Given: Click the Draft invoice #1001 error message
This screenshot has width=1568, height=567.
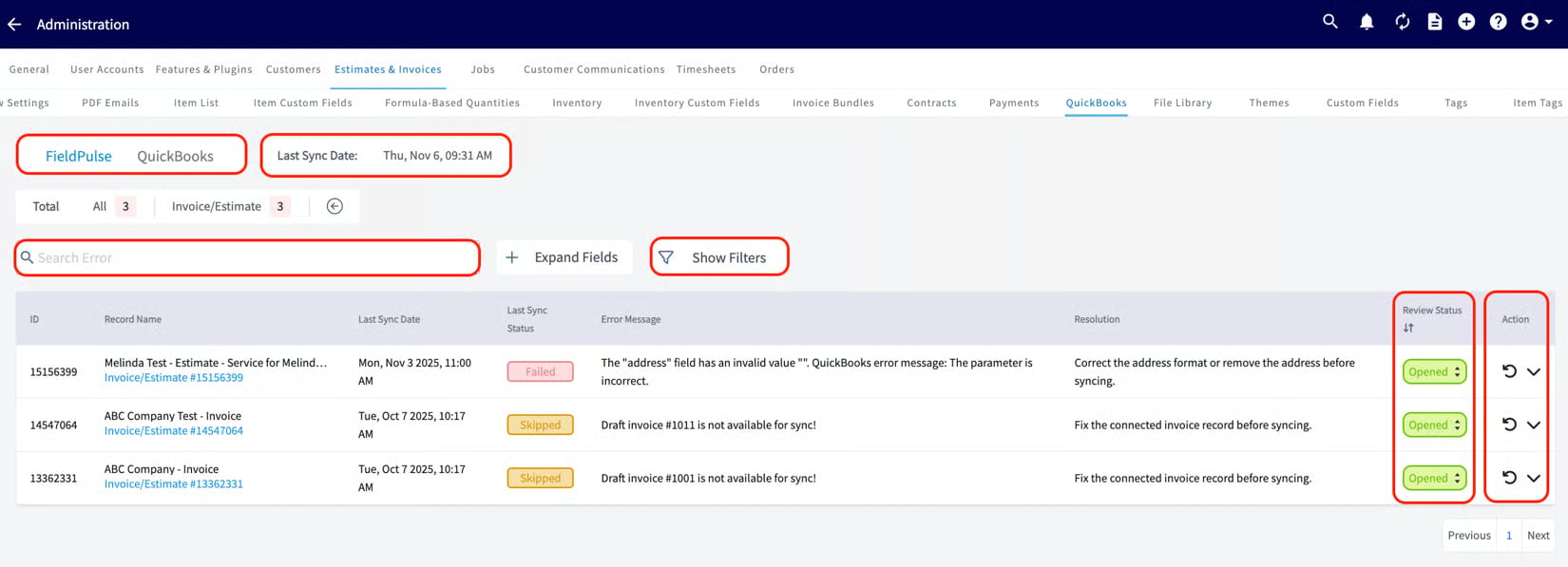Looking at the screenshot, I should coord(708,479).
